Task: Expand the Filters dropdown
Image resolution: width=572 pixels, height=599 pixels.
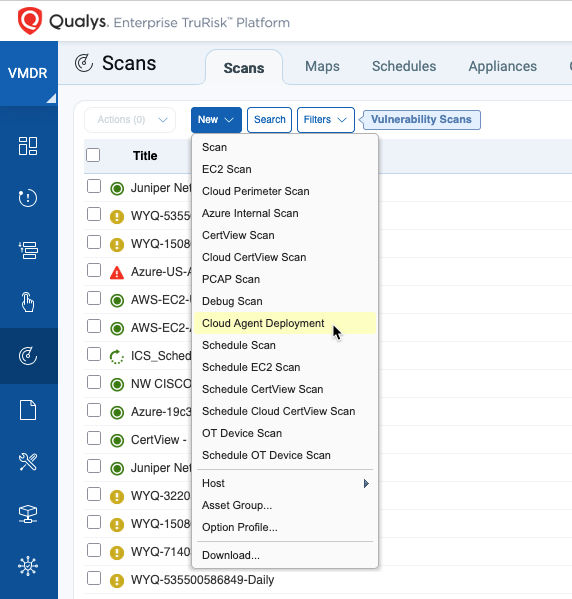Action: pyautogui.click(x=326, y=120)
